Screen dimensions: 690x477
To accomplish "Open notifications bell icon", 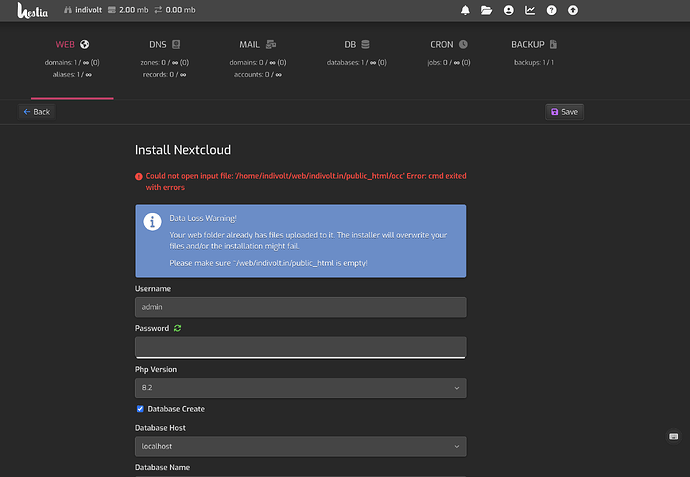I will 465,10.
